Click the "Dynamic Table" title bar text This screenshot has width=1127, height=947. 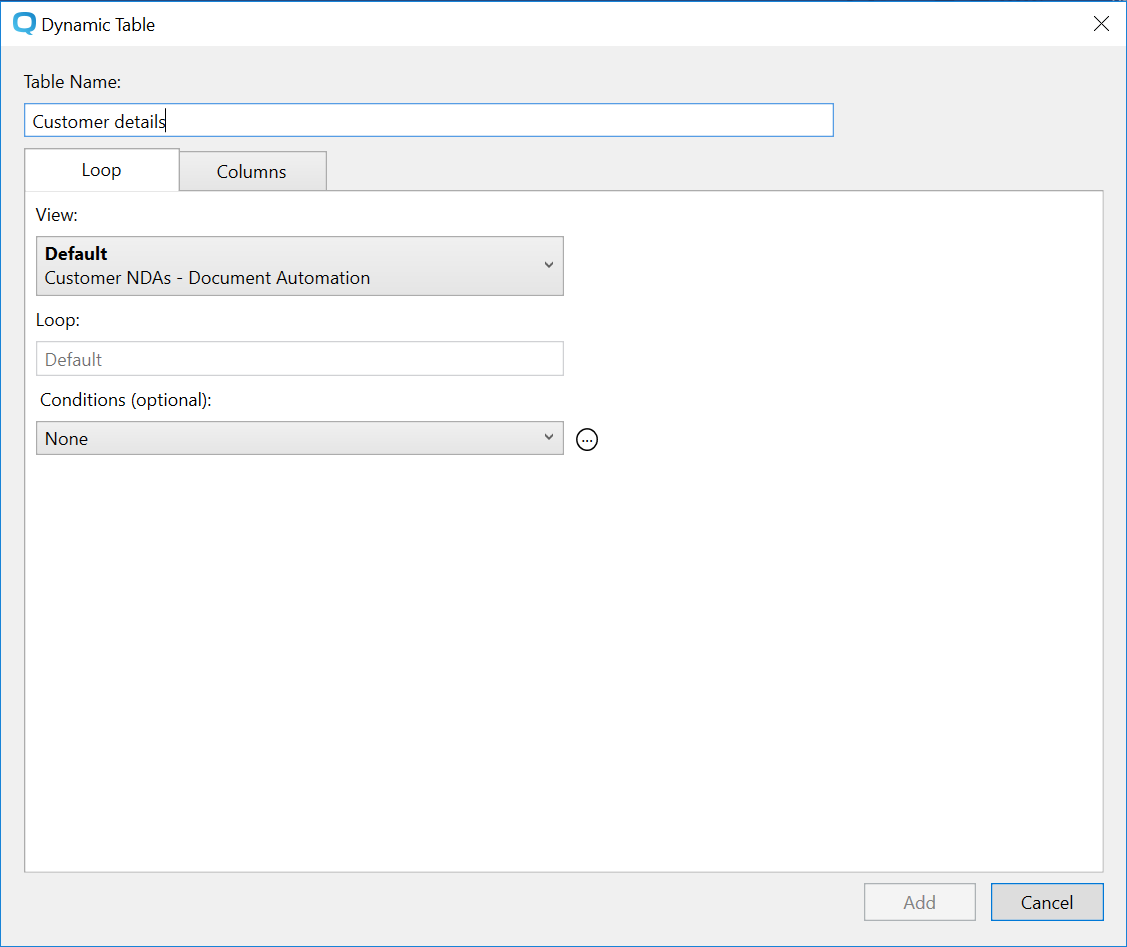click(x=98, y=25)
